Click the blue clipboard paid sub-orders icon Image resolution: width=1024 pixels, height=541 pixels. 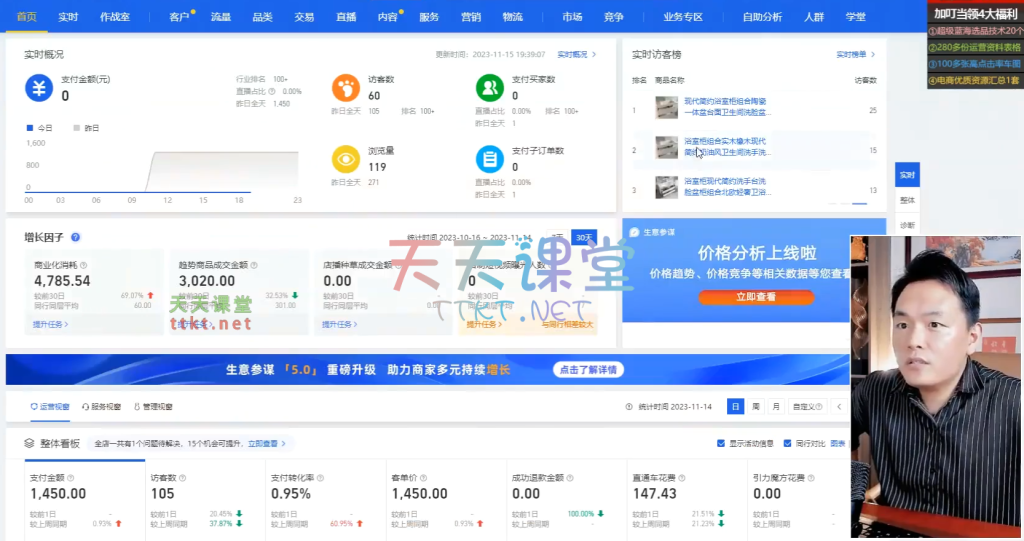tap(490, 159)
